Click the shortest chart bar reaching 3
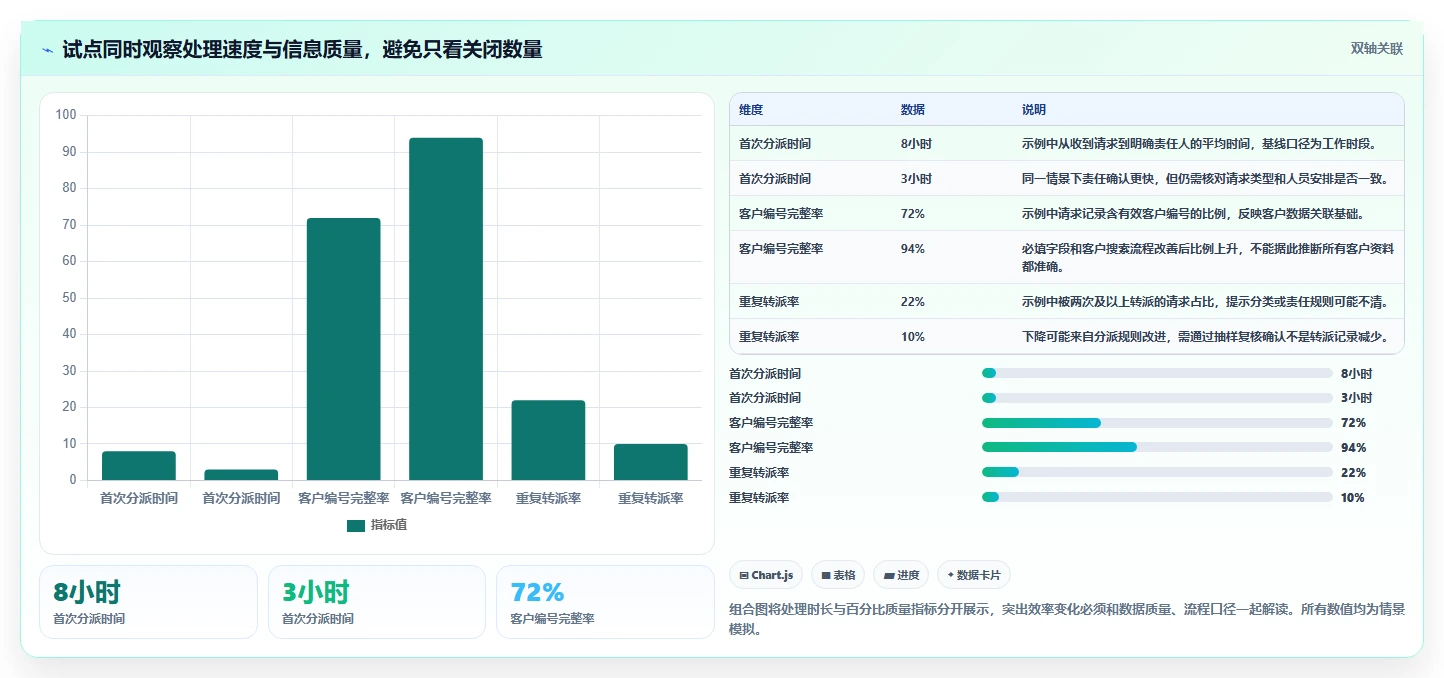1444x678 pixels. (241, 475)
